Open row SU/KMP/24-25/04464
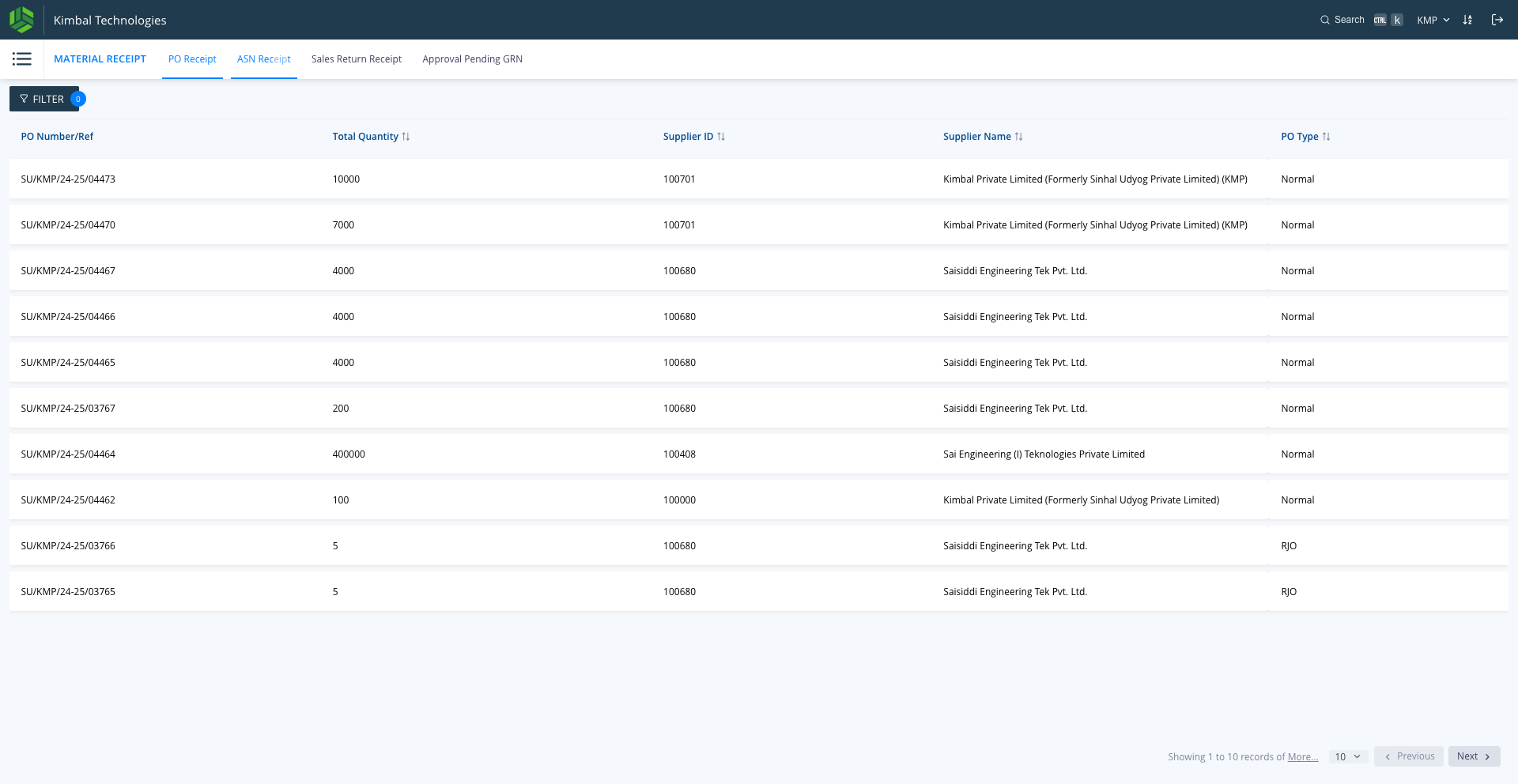The height and width of the screenshot is (784, 1518). click(x=758, y=454)
